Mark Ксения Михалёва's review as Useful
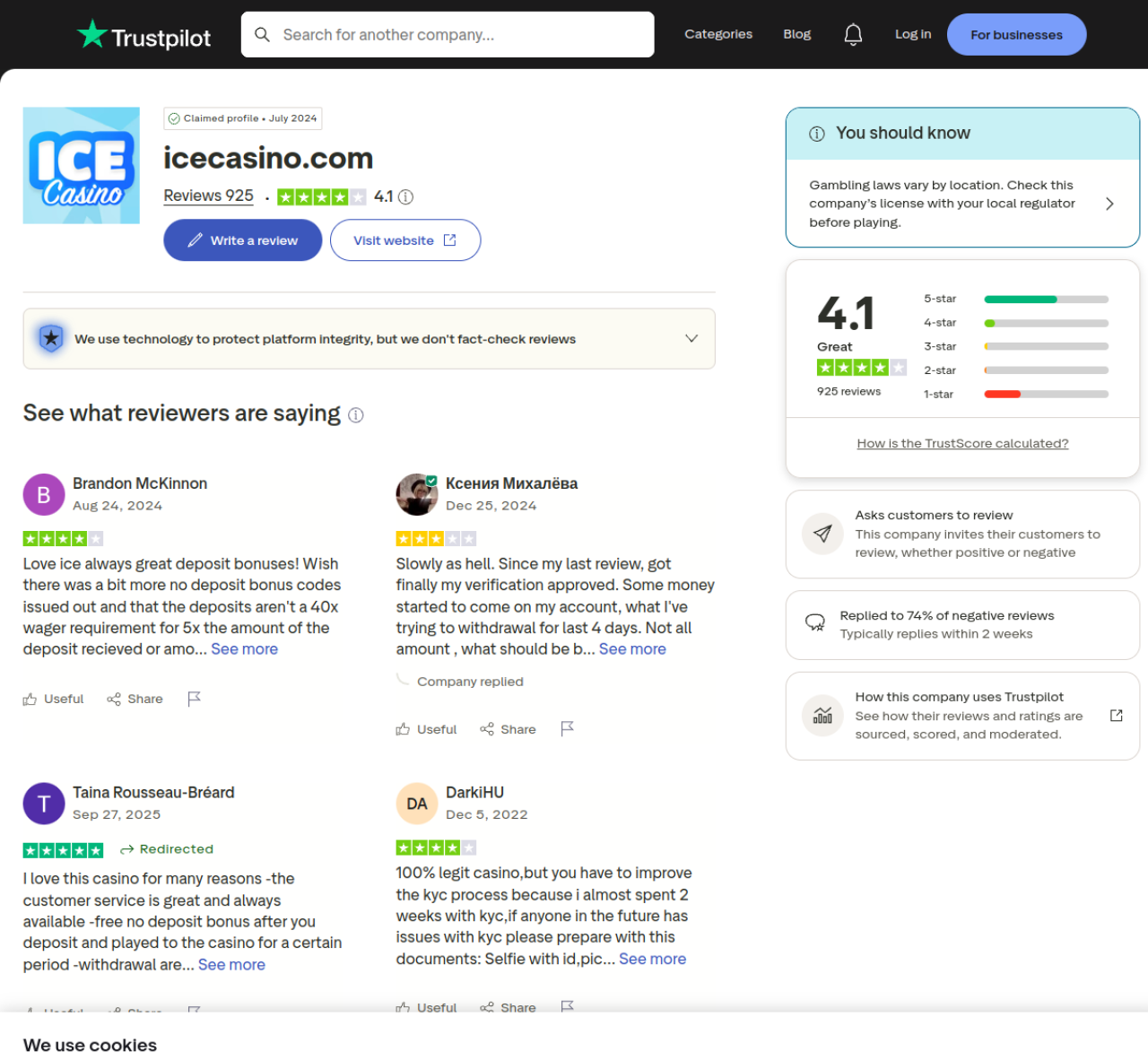 427,729
